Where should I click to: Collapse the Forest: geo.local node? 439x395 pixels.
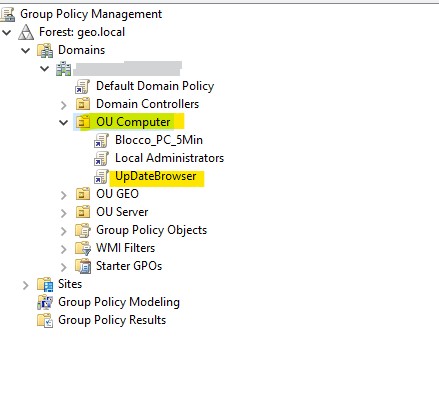pyautogui.click(x=7, y=33)
